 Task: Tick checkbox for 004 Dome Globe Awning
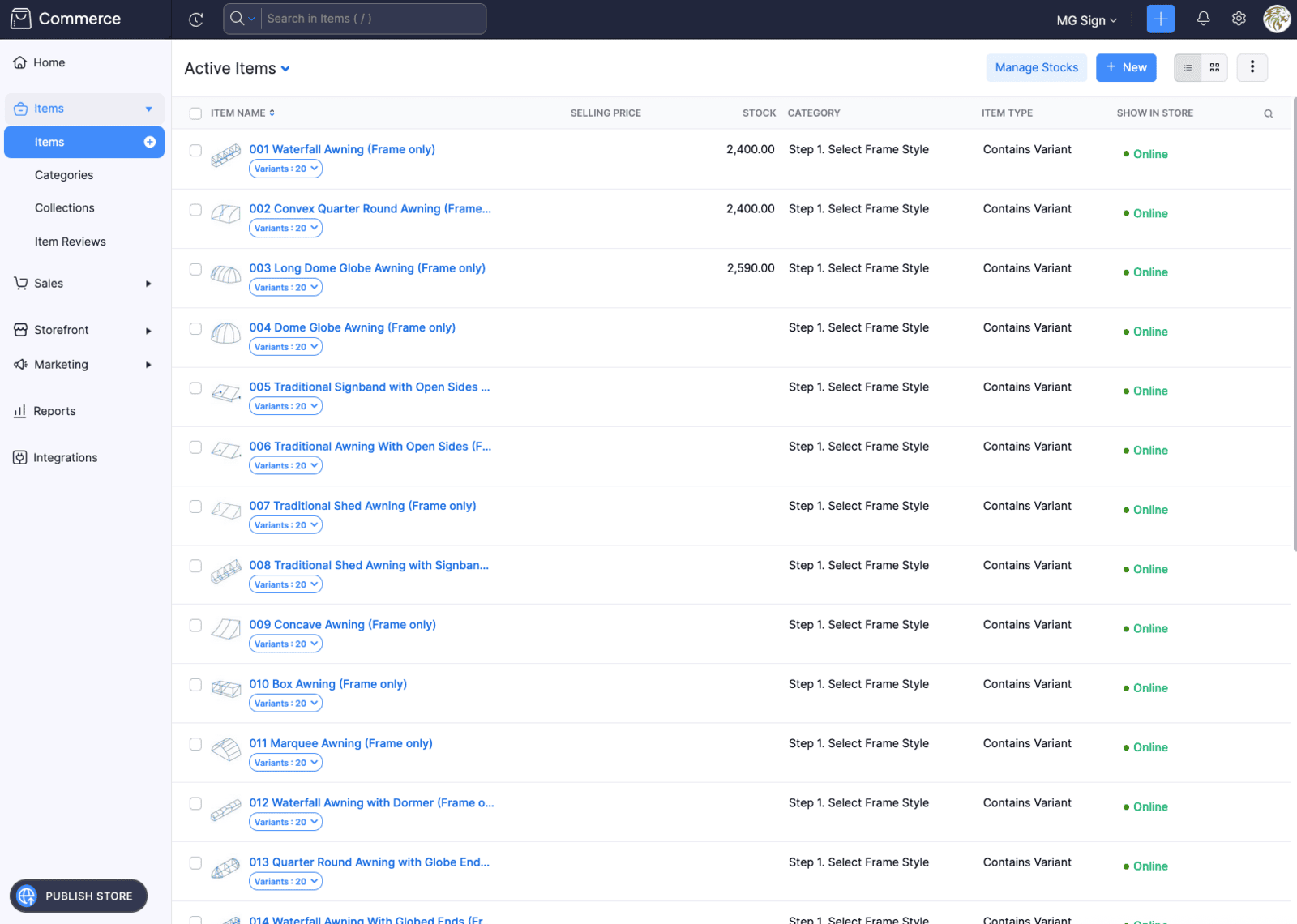pos(195,328)
